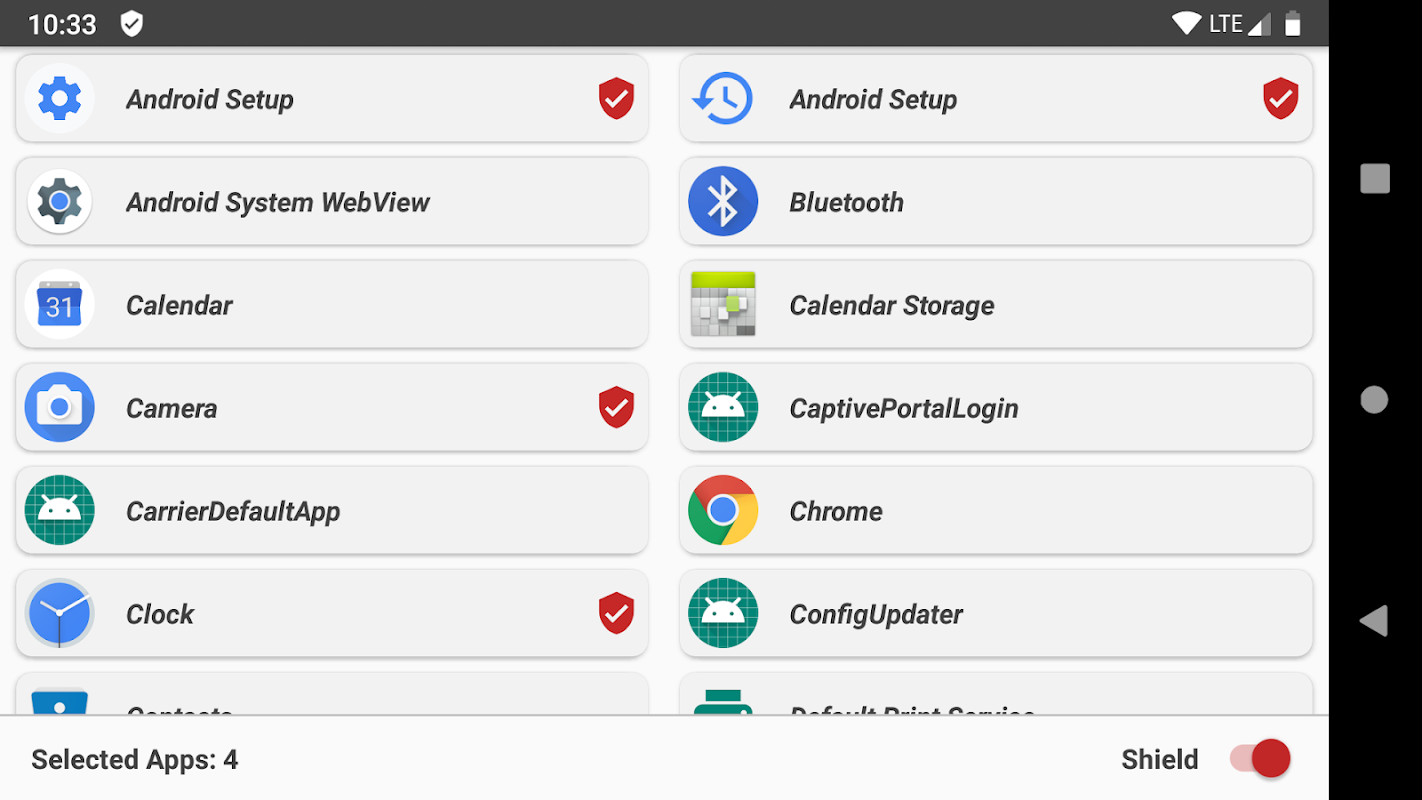
Task: Tap the Bluetooth app icon
Action: click(x=722, y=202)
